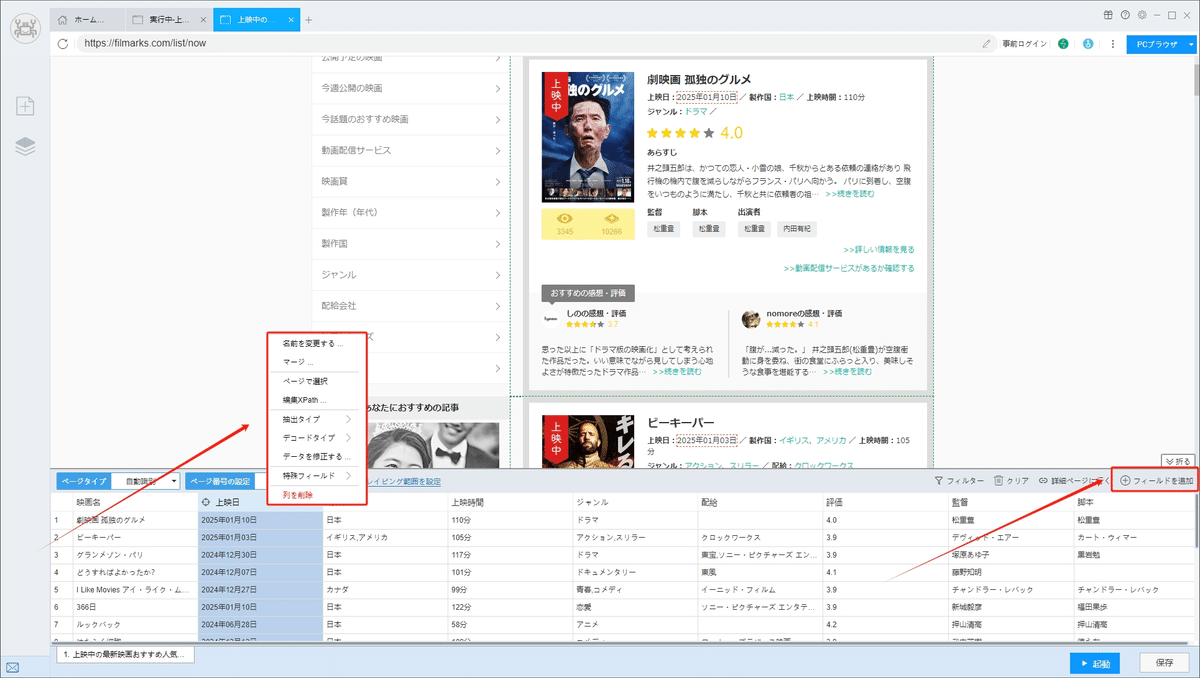The image size is (1200, 678).
Task: Choose 列を削除 from context menu
Action: [298, 495]
